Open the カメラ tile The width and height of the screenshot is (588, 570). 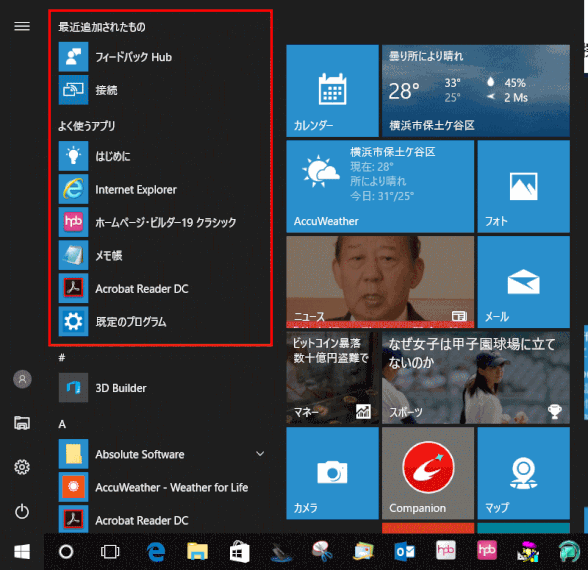[x=332, y=473]
